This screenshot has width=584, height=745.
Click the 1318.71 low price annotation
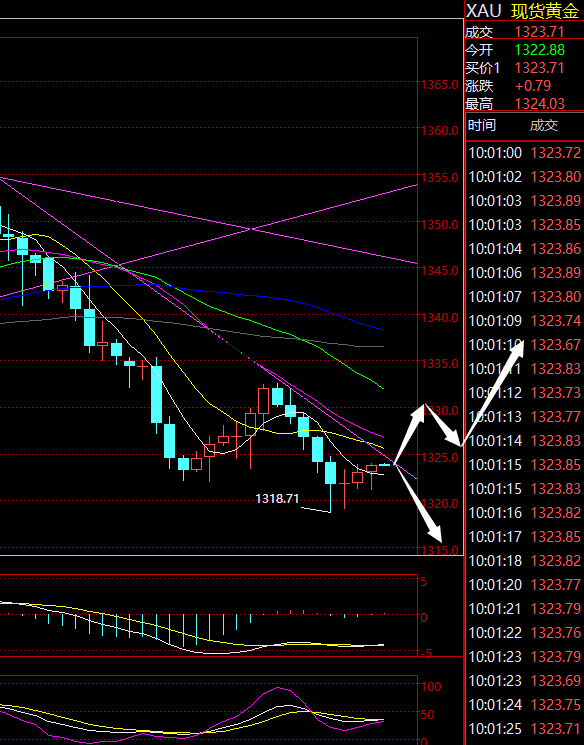pos(277,499)
